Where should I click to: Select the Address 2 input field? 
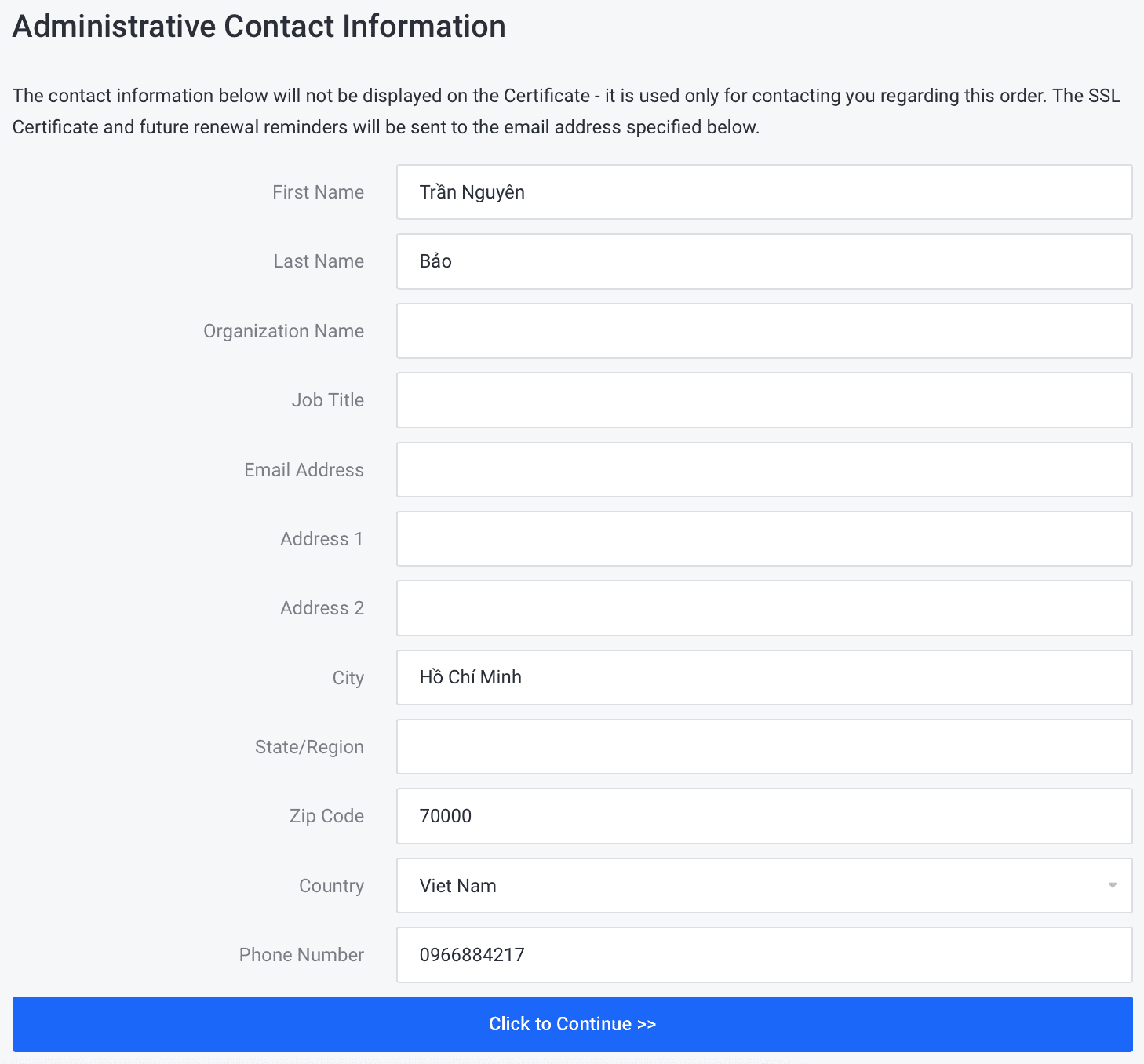coord(763,608)
